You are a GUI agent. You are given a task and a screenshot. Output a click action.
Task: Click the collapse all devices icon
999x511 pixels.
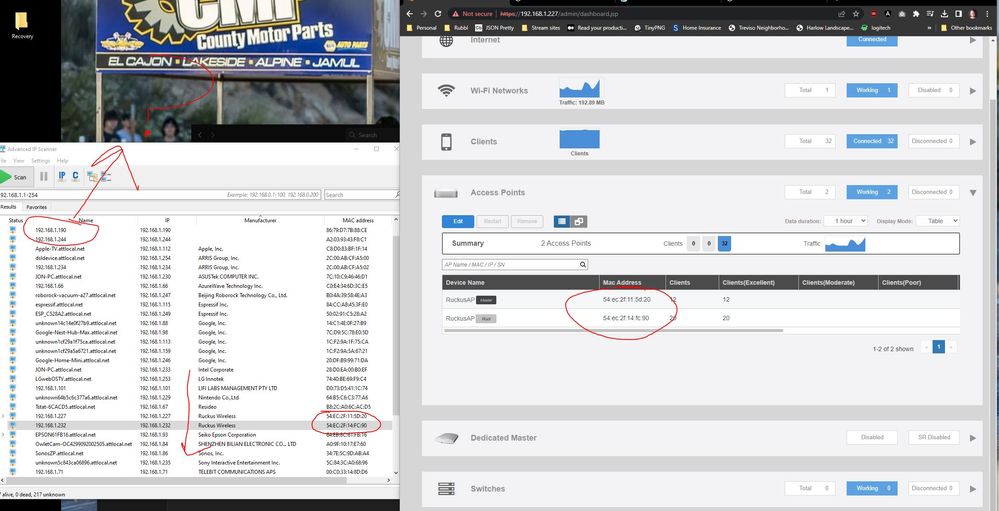coord(106,177)
